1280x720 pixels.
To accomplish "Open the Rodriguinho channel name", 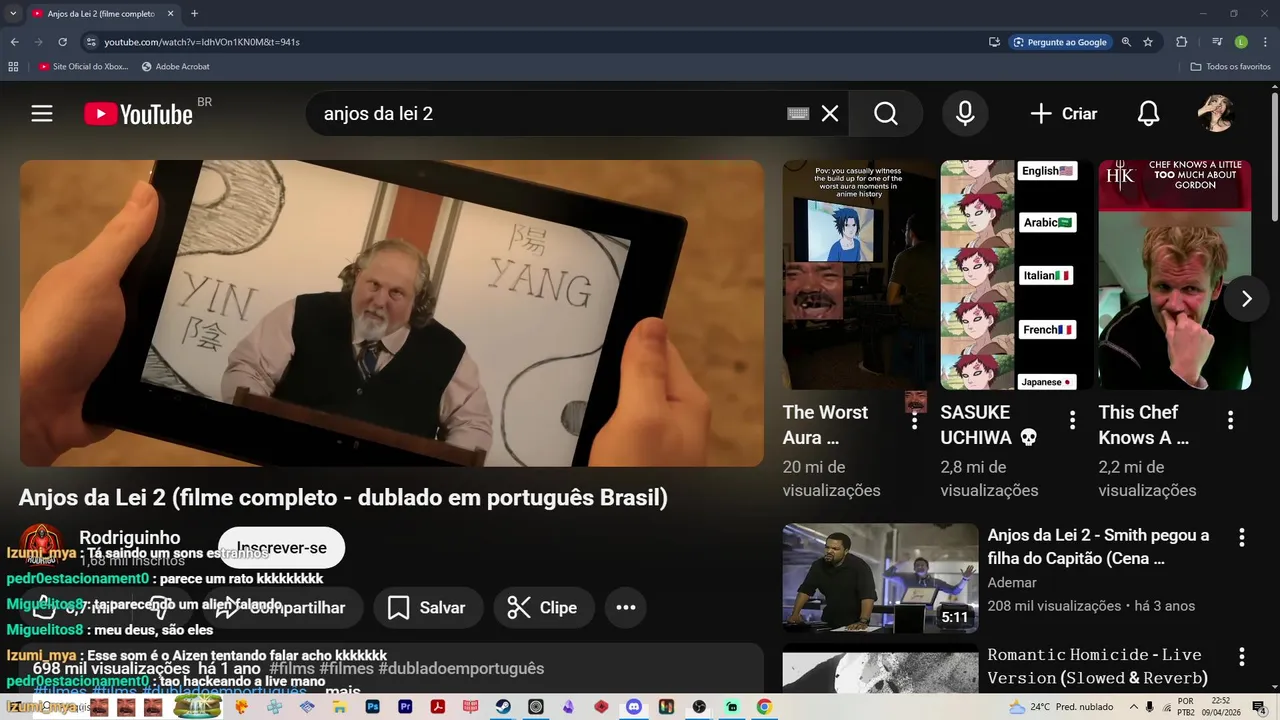I will [130, 538].
